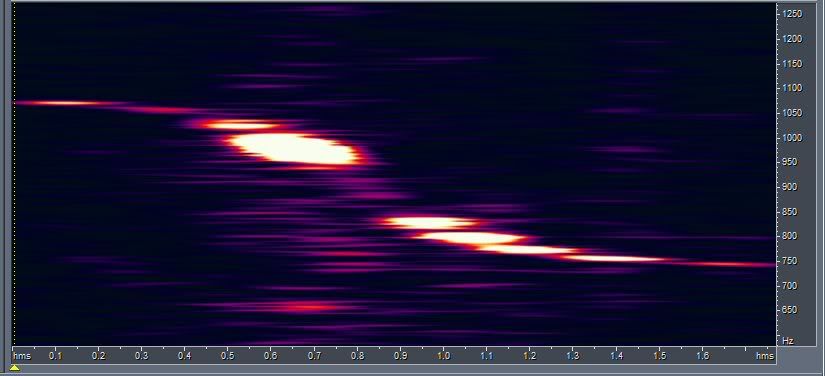825x376 pixels.
Task: Click the thin trace at the far-left start
Action: click(58, 103)
